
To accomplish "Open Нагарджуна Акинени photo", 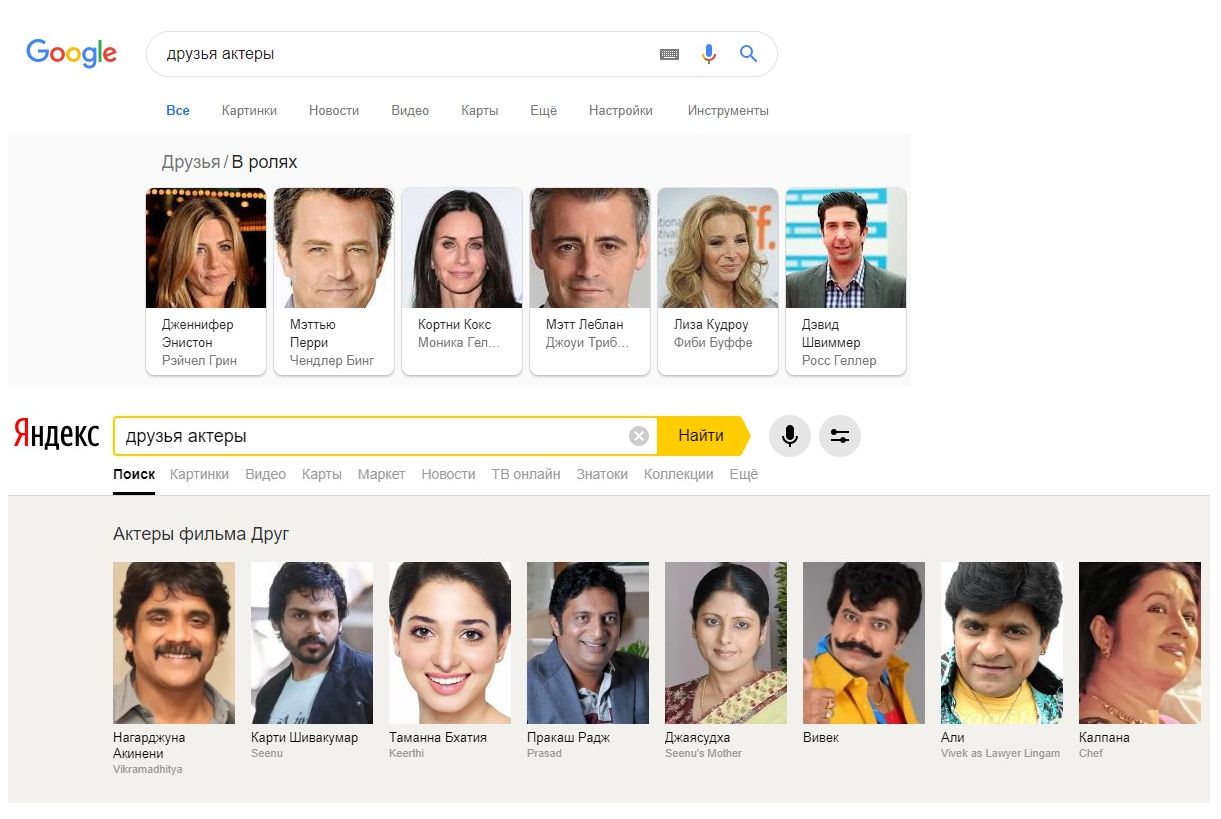I will 174,643.
